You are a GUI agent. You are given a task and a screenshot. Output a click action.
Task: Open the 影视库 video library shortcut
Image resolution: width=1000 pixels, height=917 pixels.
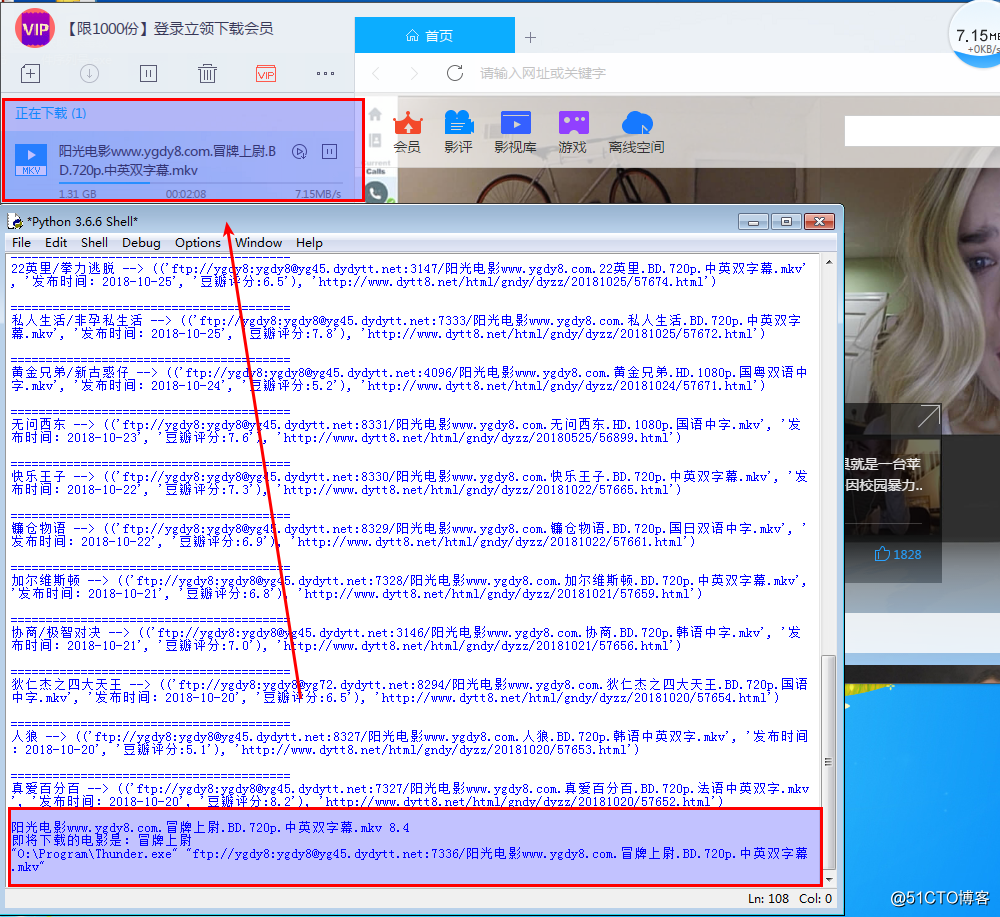pyautogui.click(x=515, y=132)
